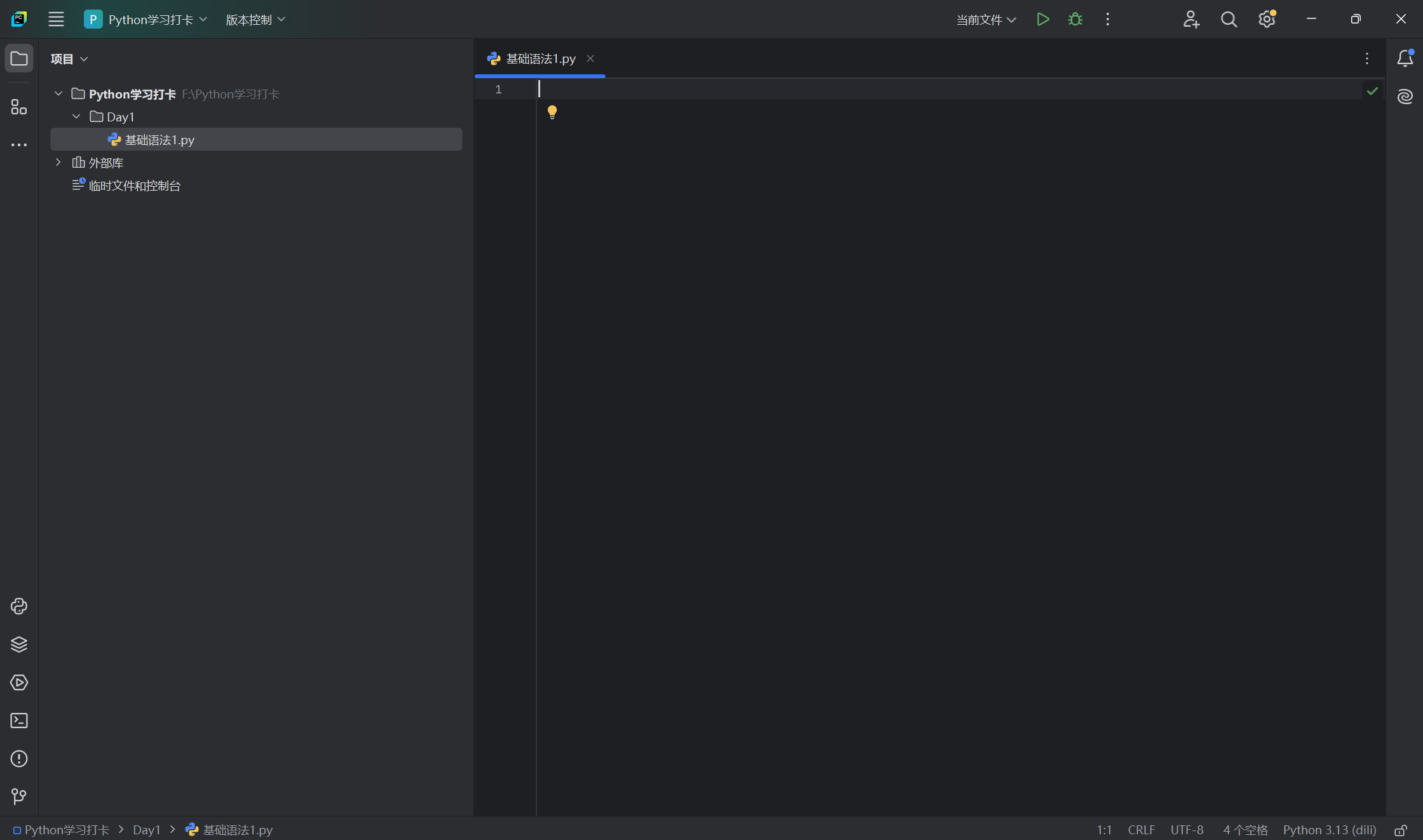This screenshot has height=840, width=1423.
Task: Click the CRLF line separator in the status bar
Action: pyautogui.click(x=1141, y=830)
